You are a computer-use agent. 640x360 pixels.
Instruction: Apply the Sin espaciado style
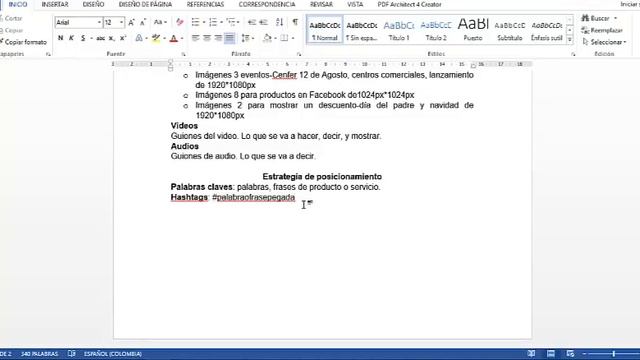362,30
